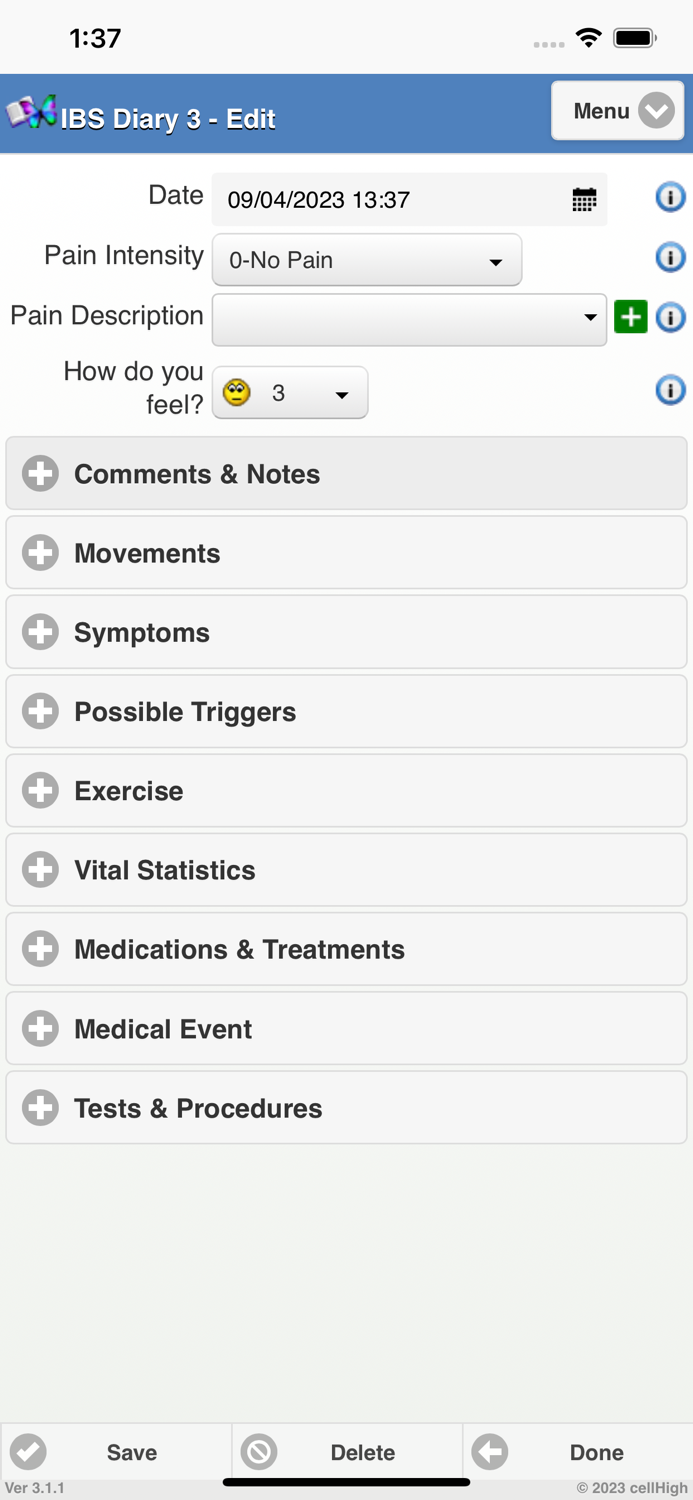Click the Save checkmark icon
Screen dimensions: 693x1500
pyautogui.click(x=27, y=1451)
